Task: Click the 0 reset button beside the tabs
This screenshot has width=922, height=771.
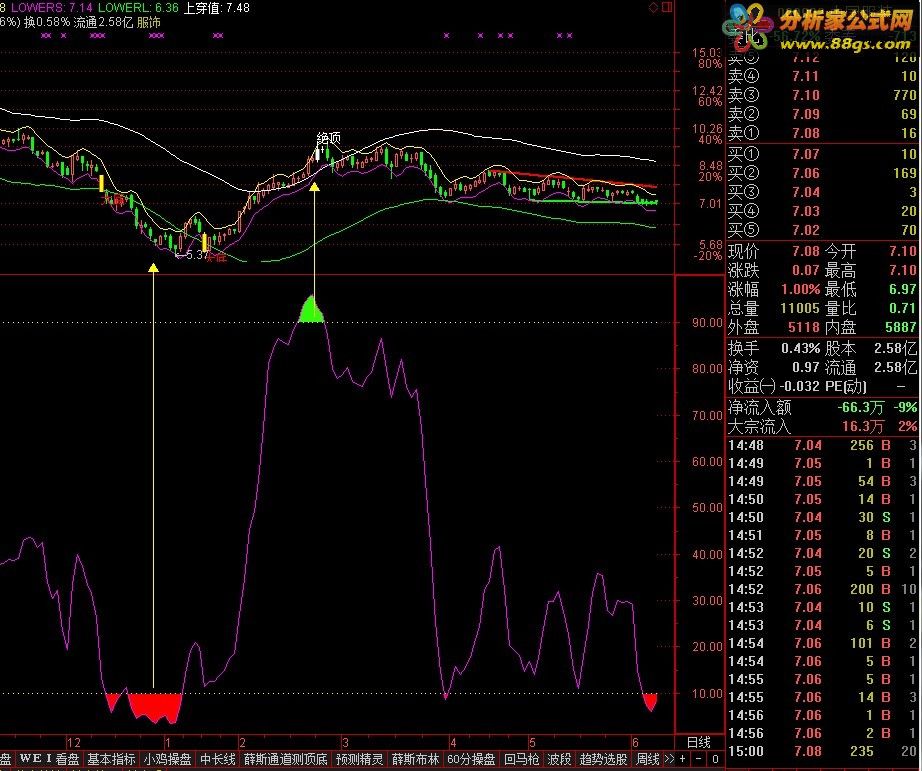Action: (x=715, y=759)
